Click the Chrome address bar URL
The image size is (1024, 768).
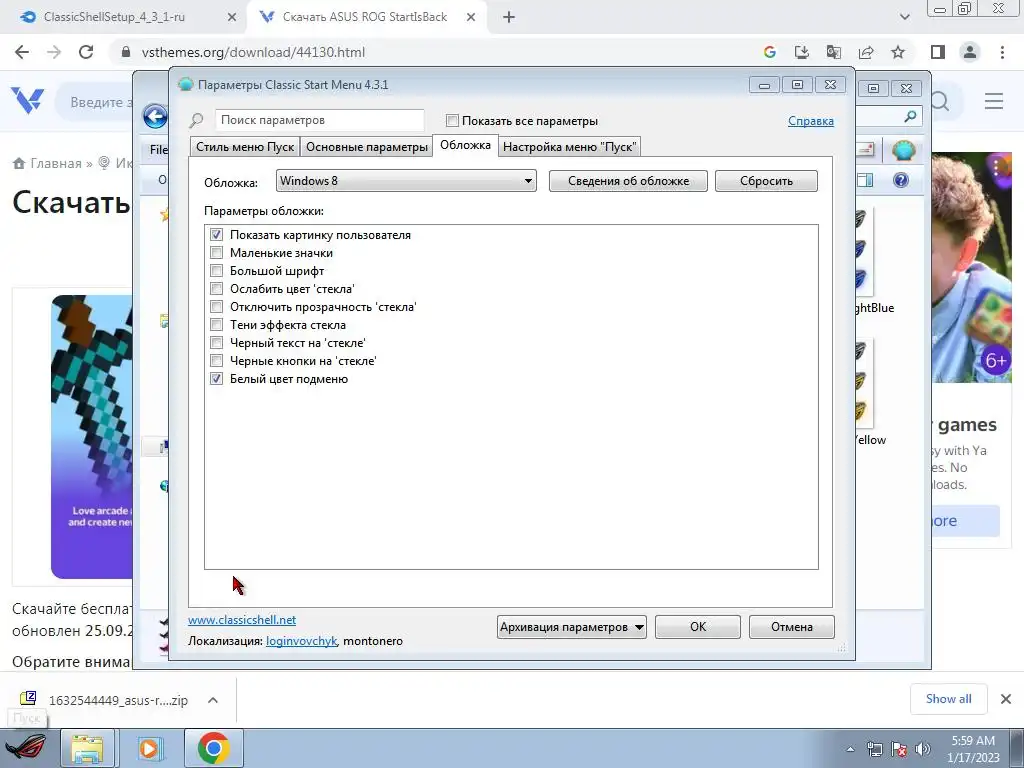(253, 52)
